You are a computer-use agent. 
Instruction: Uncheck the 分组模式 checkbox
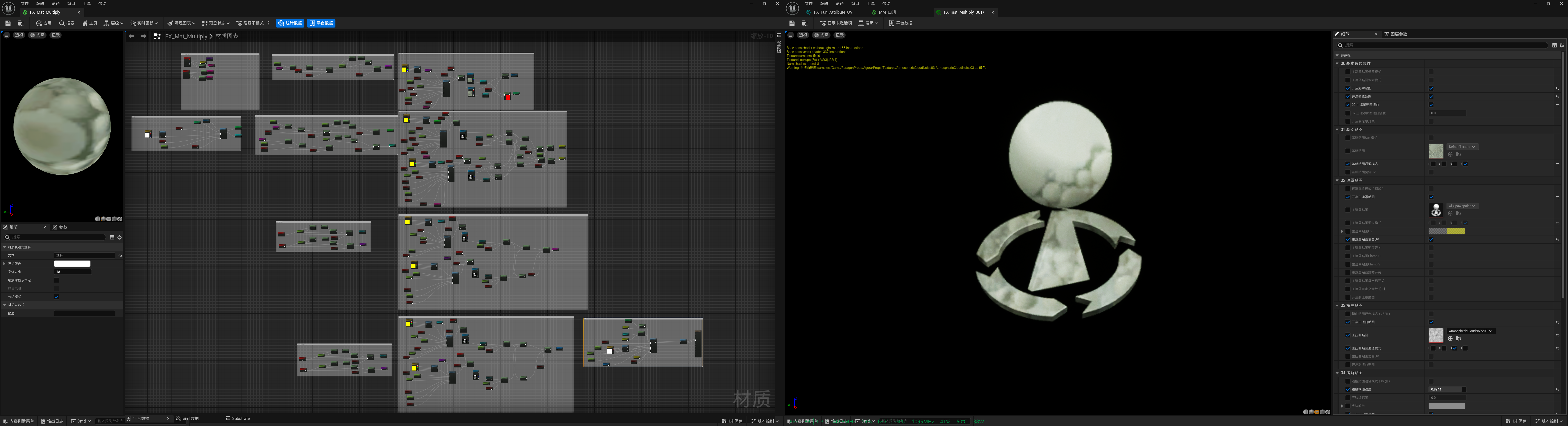coord(57,297)
